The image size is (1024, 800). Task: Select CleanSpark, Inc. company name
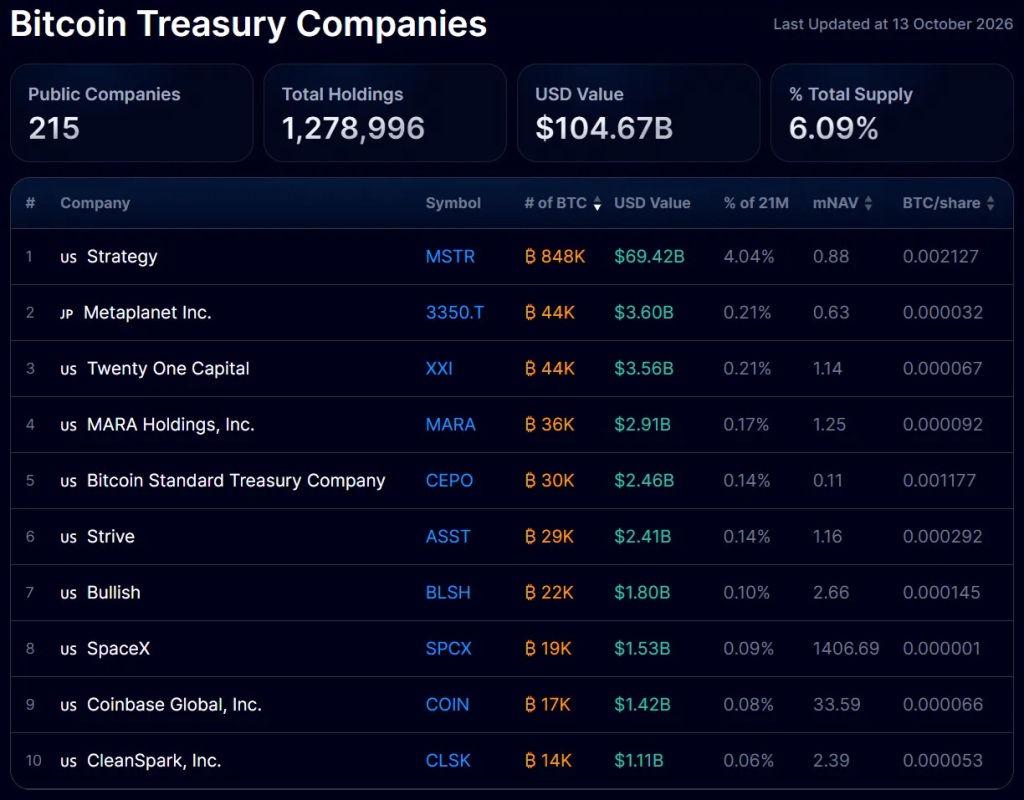coord(154,761)
